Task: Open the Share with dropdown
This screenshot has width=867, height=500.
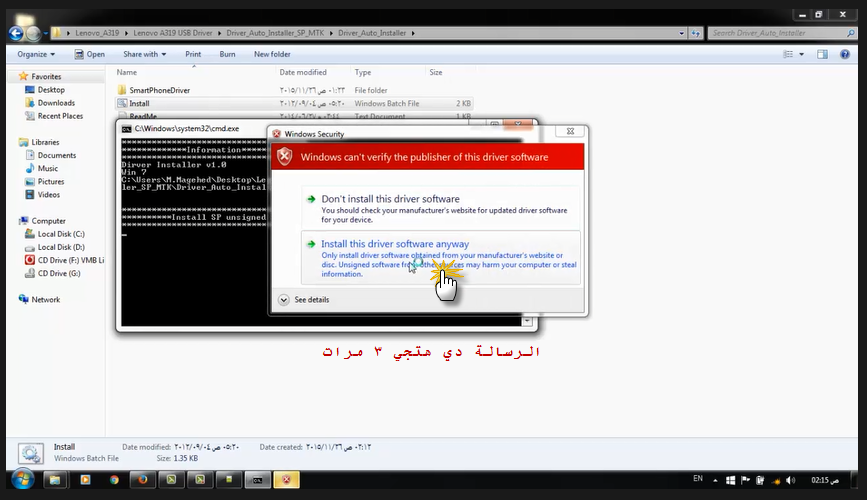Action: (144, 54)
